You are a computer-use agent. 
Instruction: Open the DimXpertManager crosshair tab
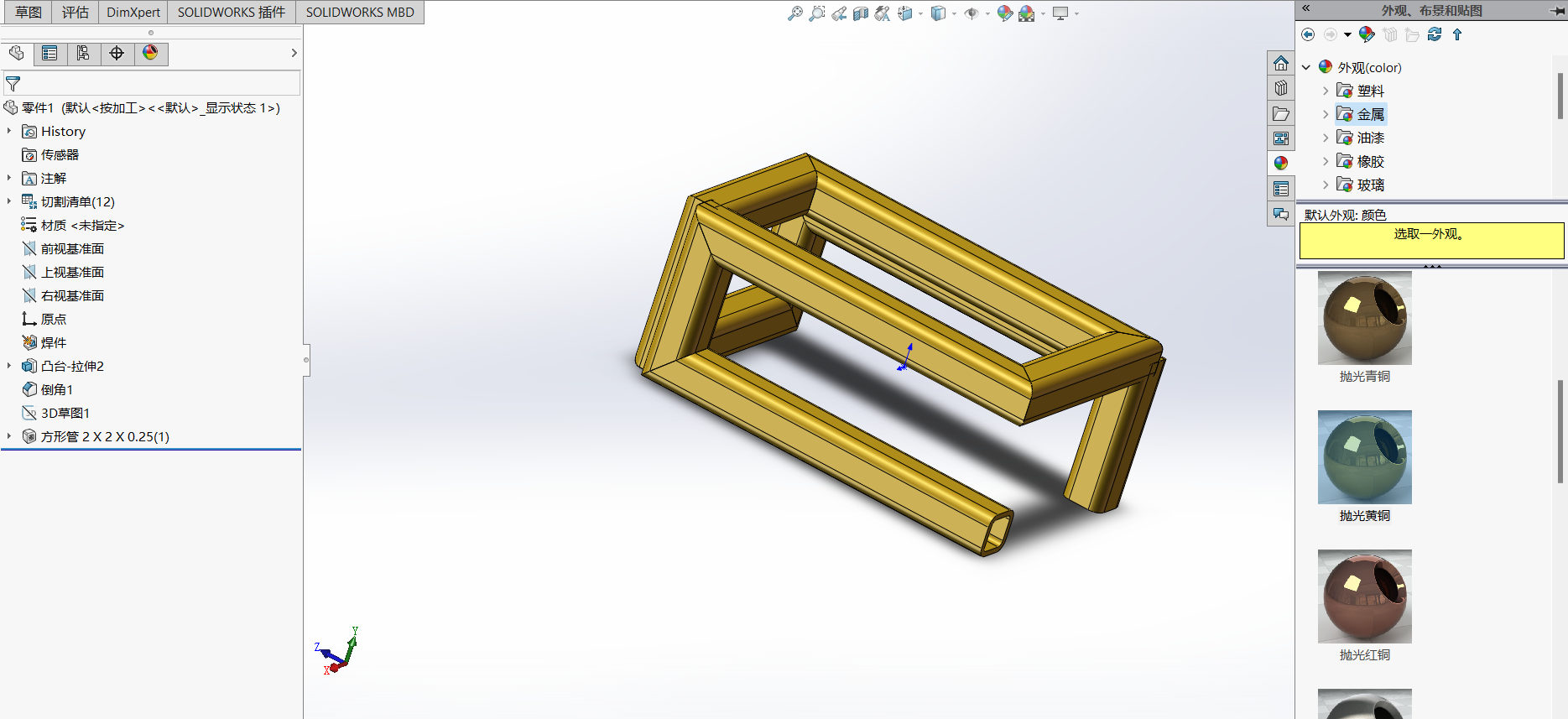pyautogui.click(x=117, y=53)
